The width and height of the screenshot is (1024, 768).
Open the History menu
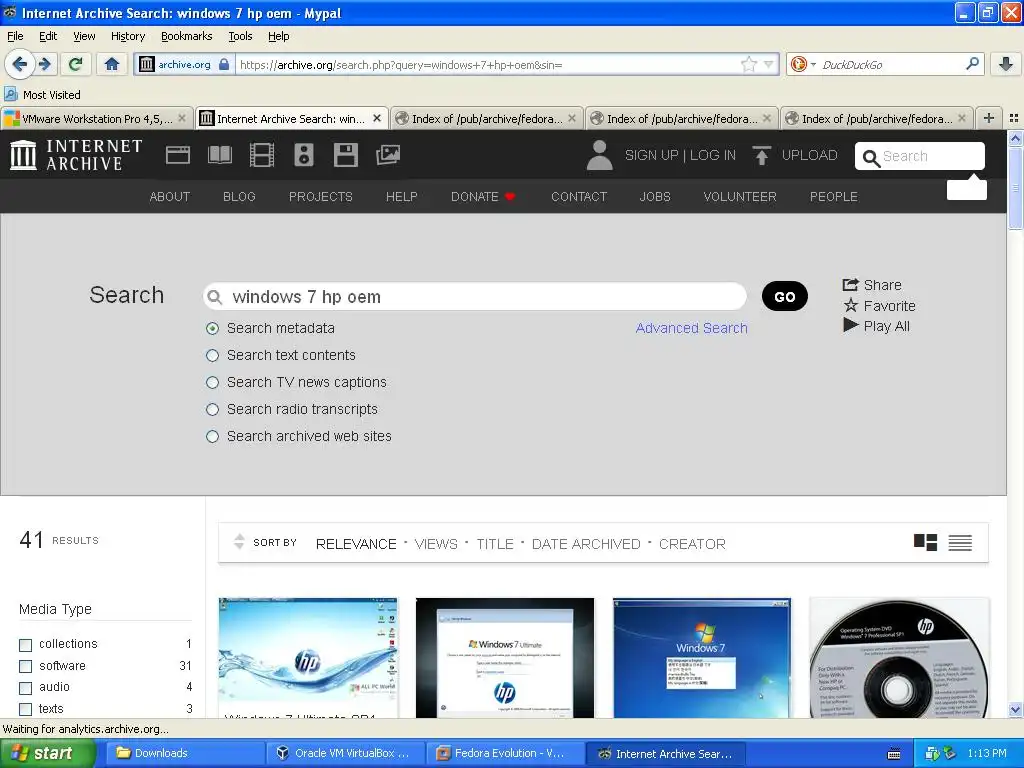127,36
